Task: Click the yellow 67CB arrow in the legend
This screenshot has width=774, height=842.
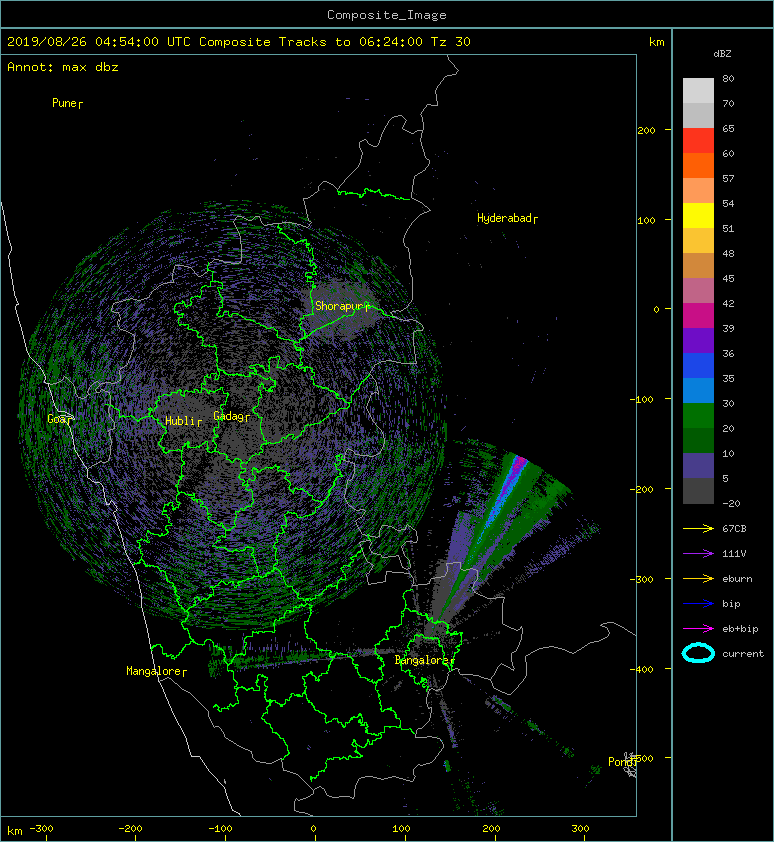Action: (x=698, y=529)
